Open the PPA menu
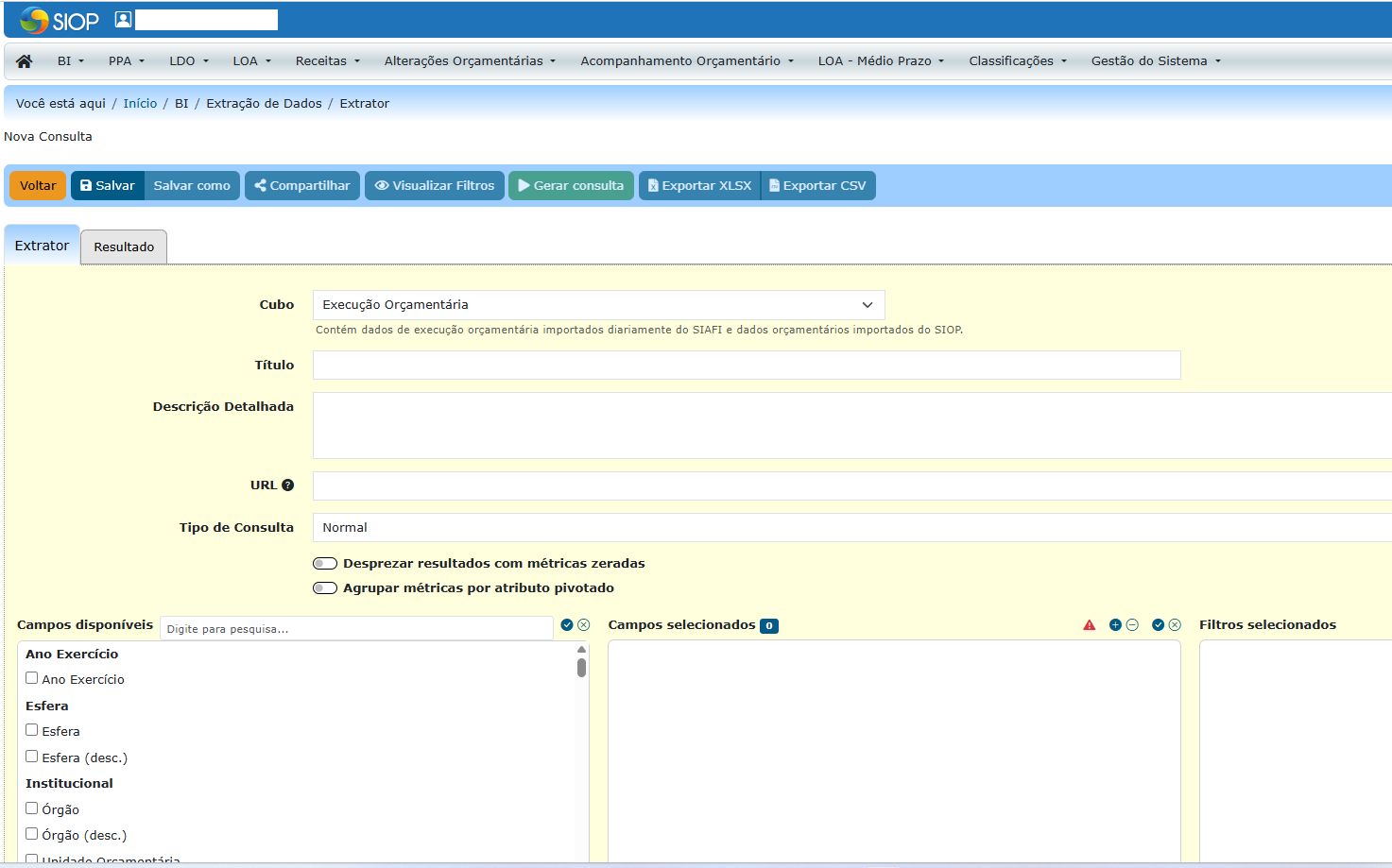1392x868 pixels. click(x=127, y=60)
